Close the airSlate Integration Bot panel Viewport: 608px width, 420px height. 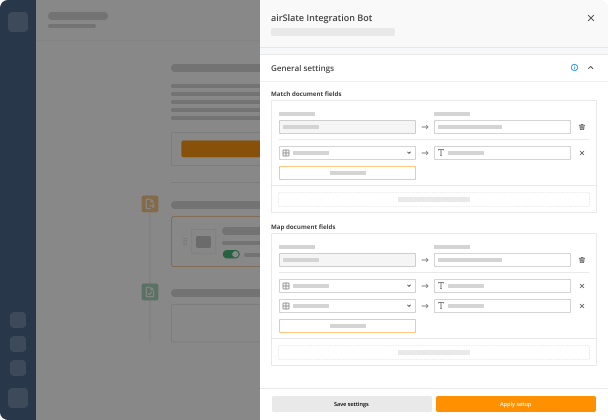pos(591,18)
